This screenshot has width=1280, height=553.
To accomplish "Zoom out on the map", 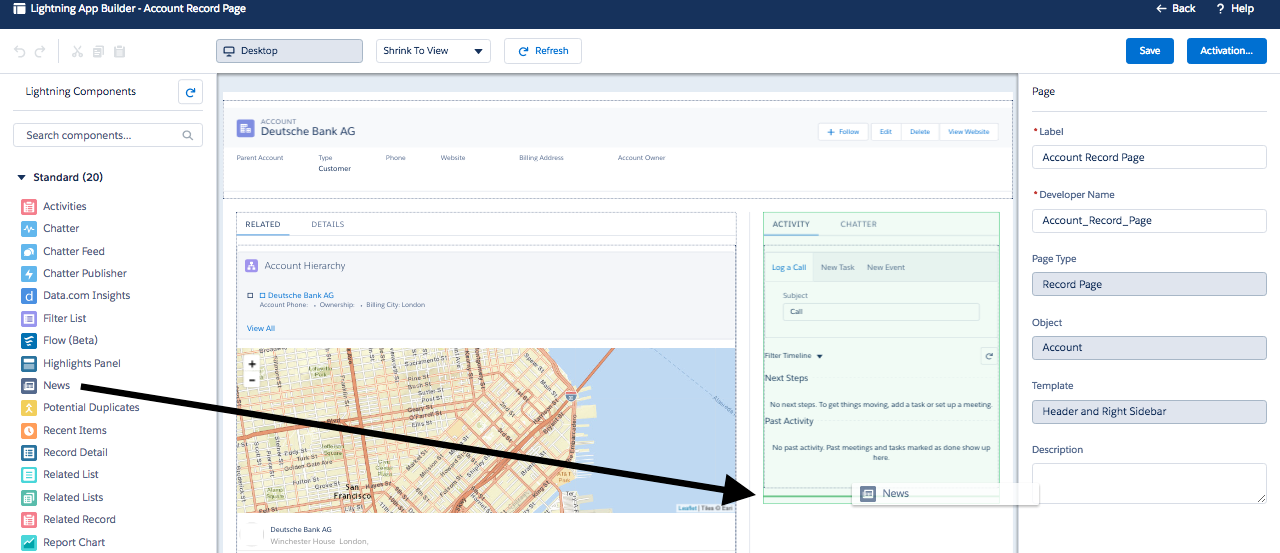I will tap(252, 380).
